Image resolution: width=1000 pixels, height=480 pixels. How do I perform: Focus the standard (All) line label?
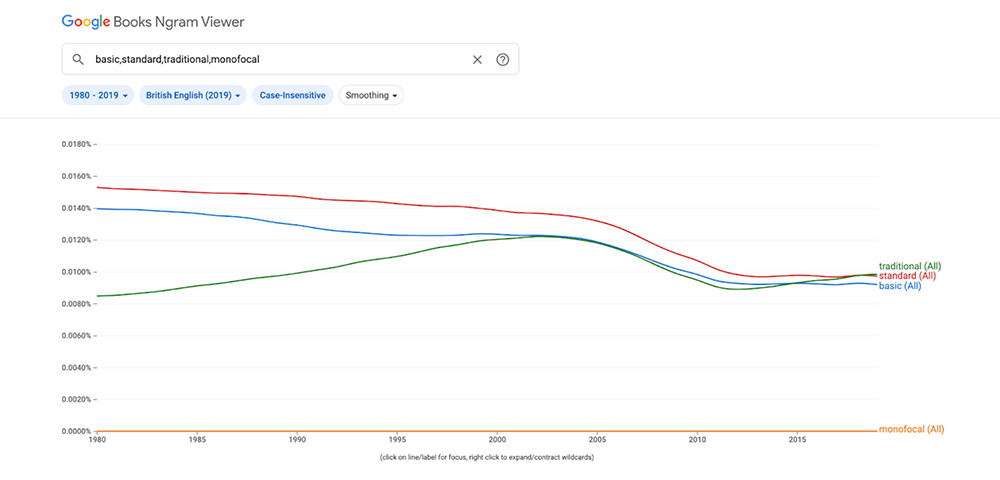click(907, 276)
